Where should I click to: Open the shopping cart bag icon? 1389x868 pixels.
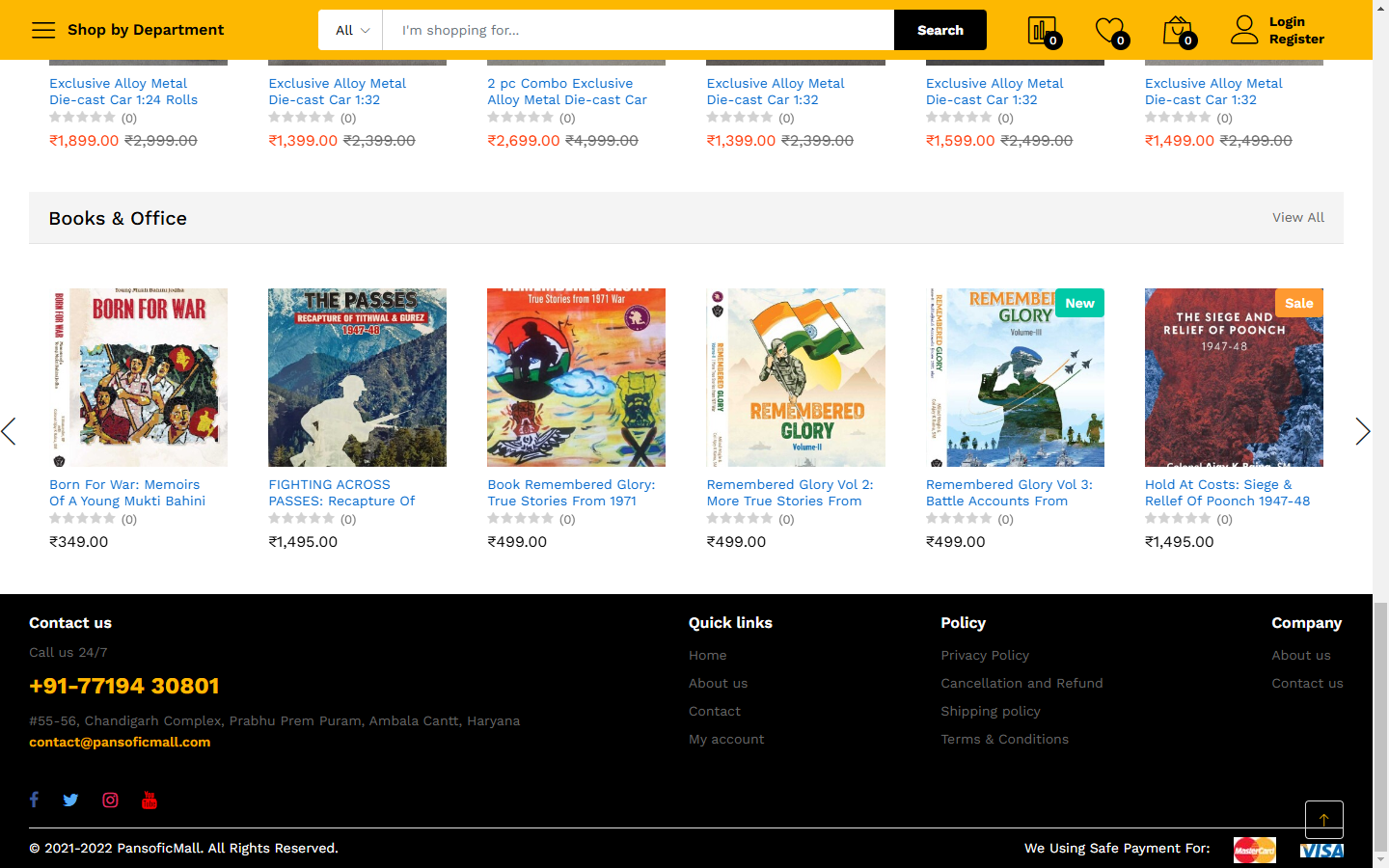pyautogui.click(x=1177, y=31)
